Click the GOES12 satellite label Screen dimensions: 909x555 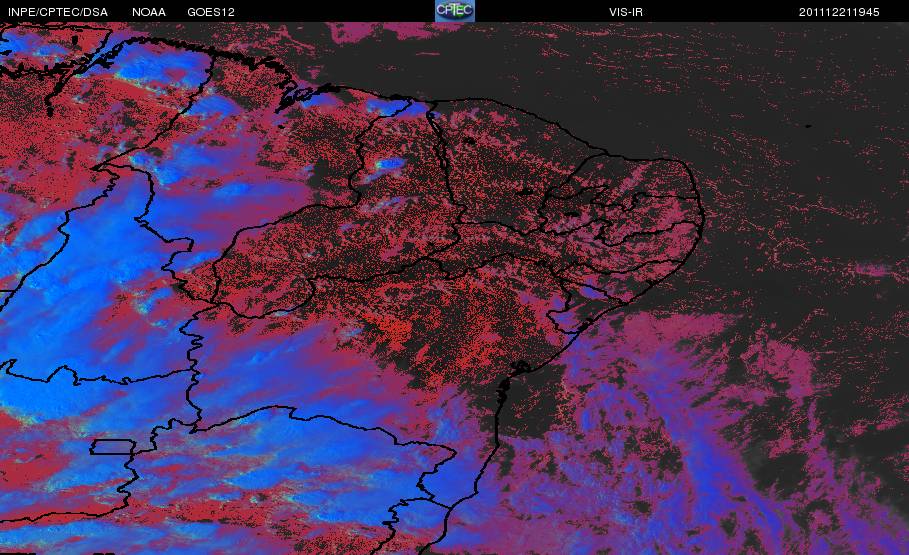(x=211, y=12)
